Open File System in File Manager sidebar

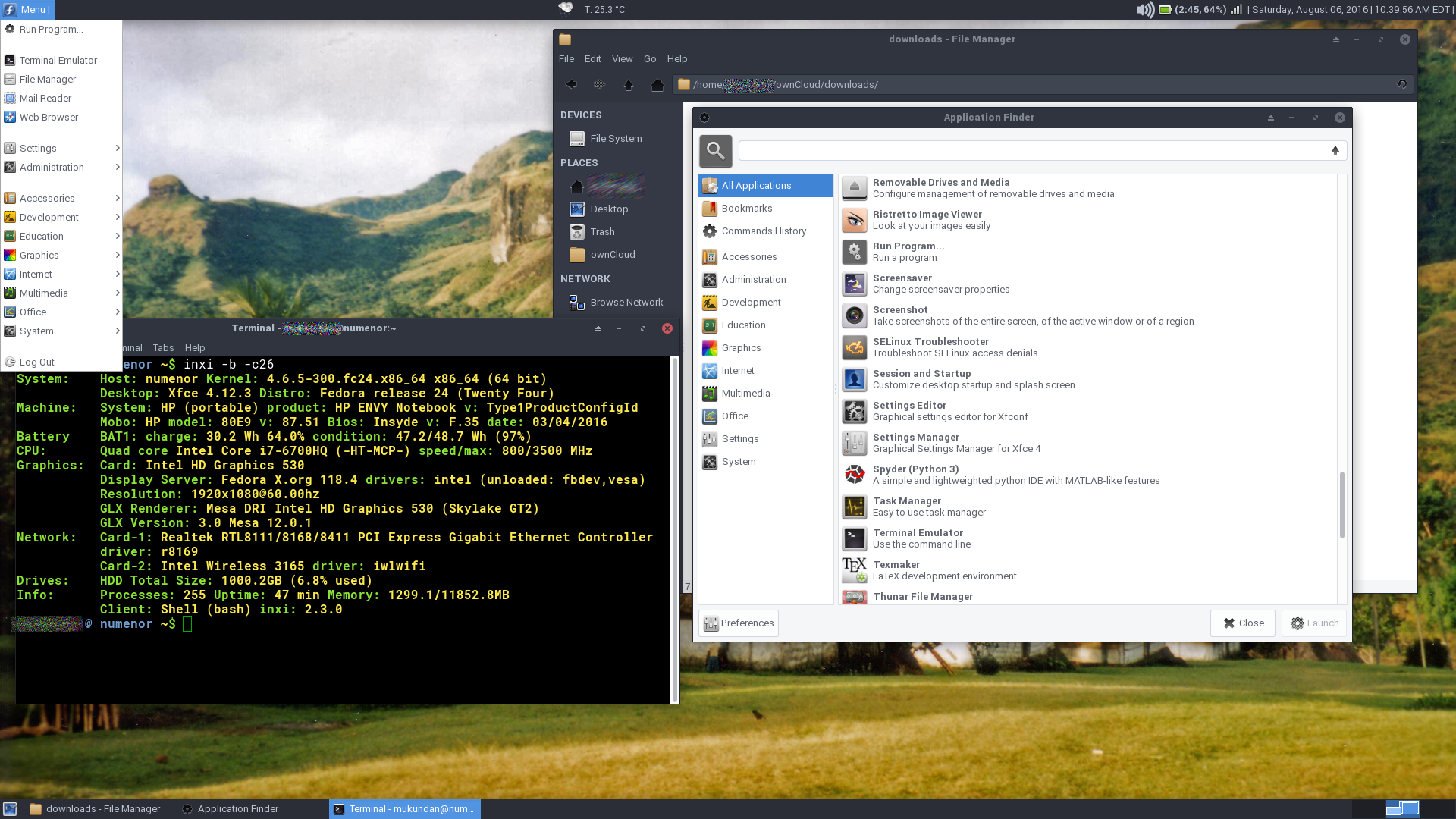(617, 139)
